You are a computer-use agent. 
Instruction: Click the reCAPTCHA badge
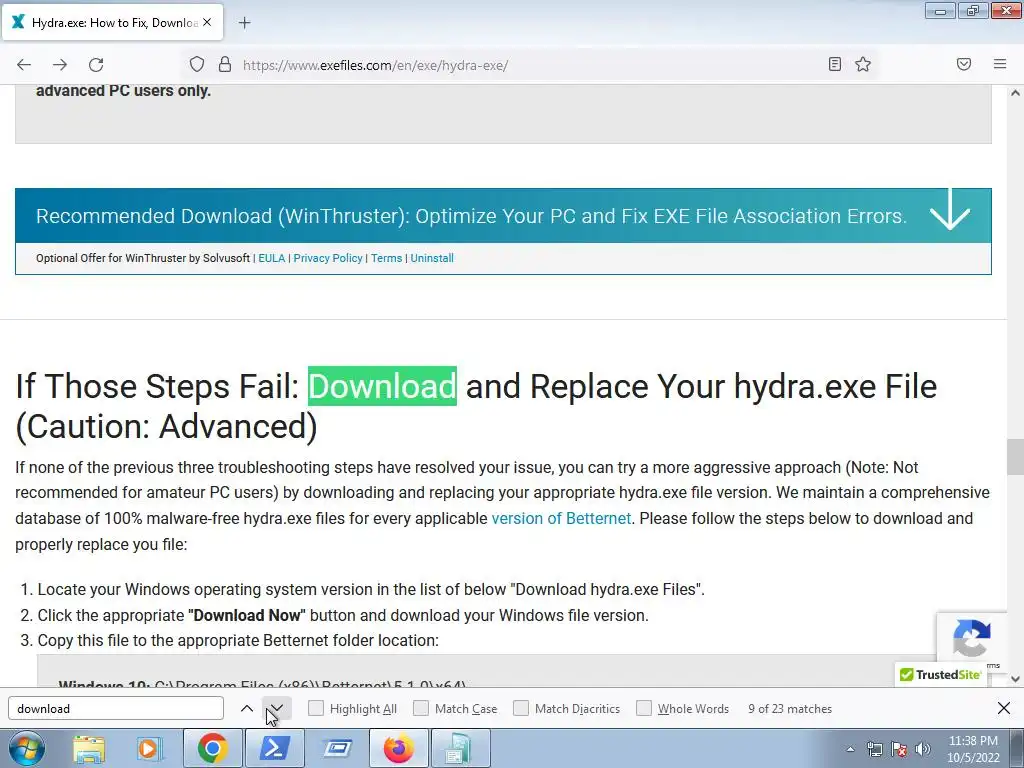(972, 638)
